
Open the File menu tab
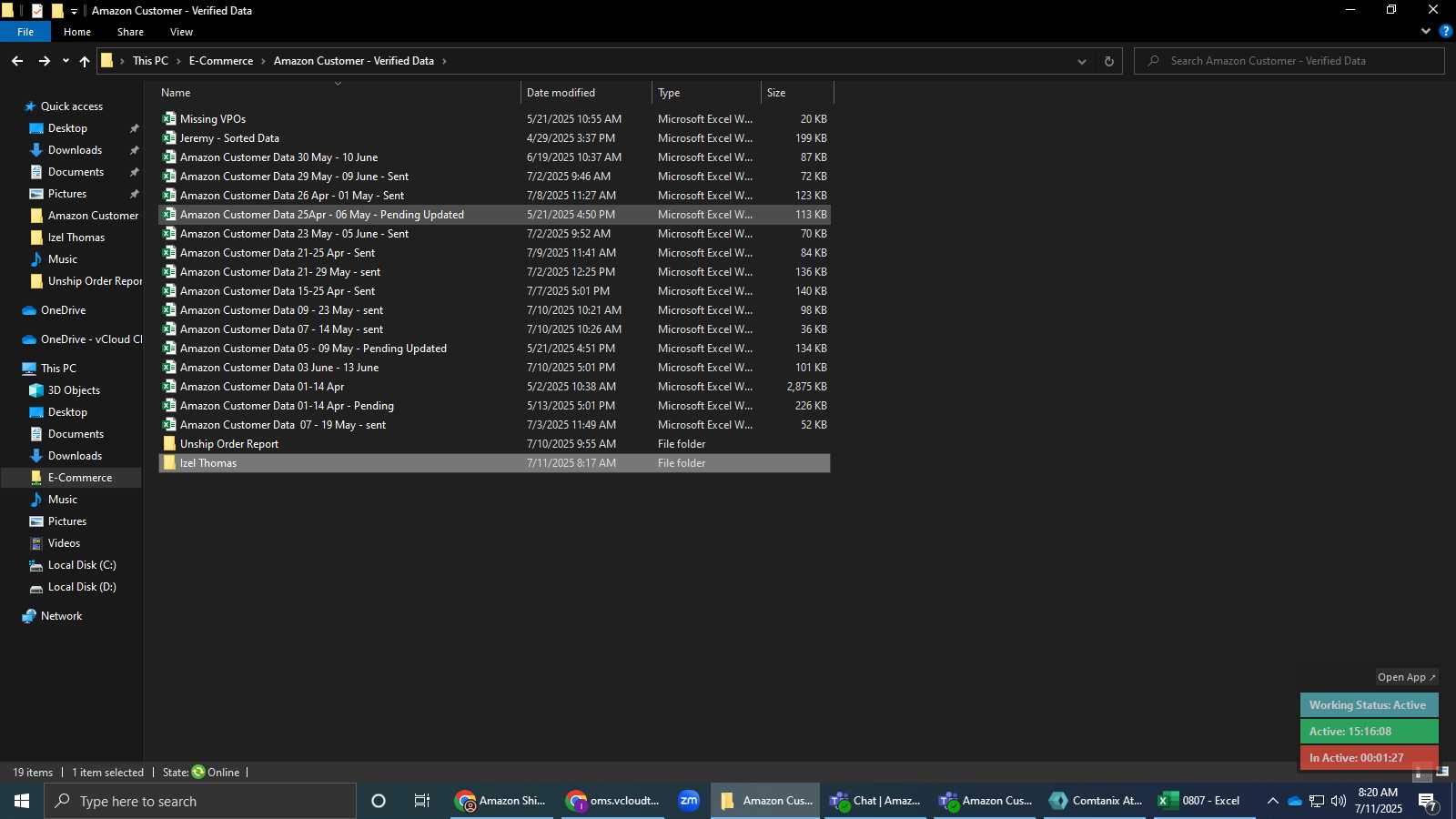[x=25, y=32]
